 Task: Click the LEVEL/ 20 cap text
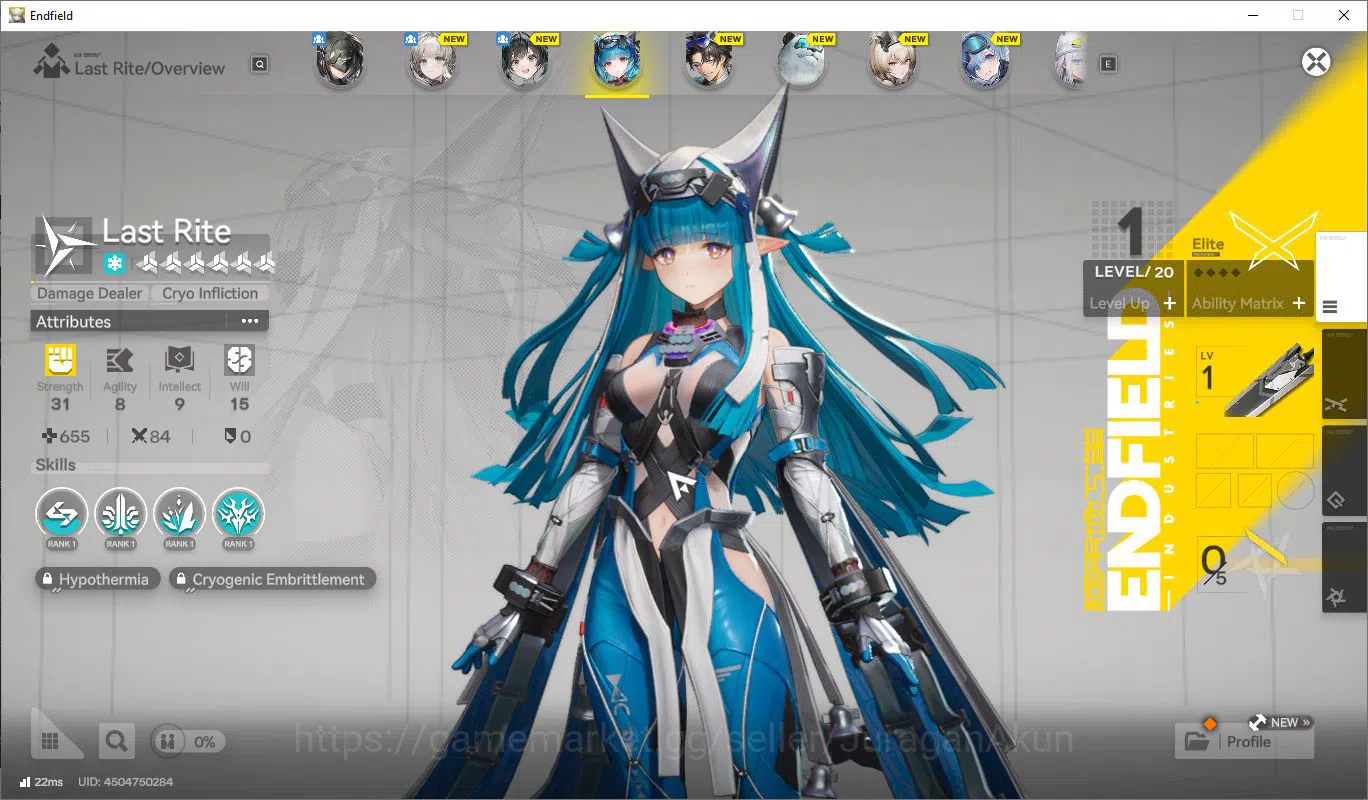pyautogui.click(x=1134, y=272)
